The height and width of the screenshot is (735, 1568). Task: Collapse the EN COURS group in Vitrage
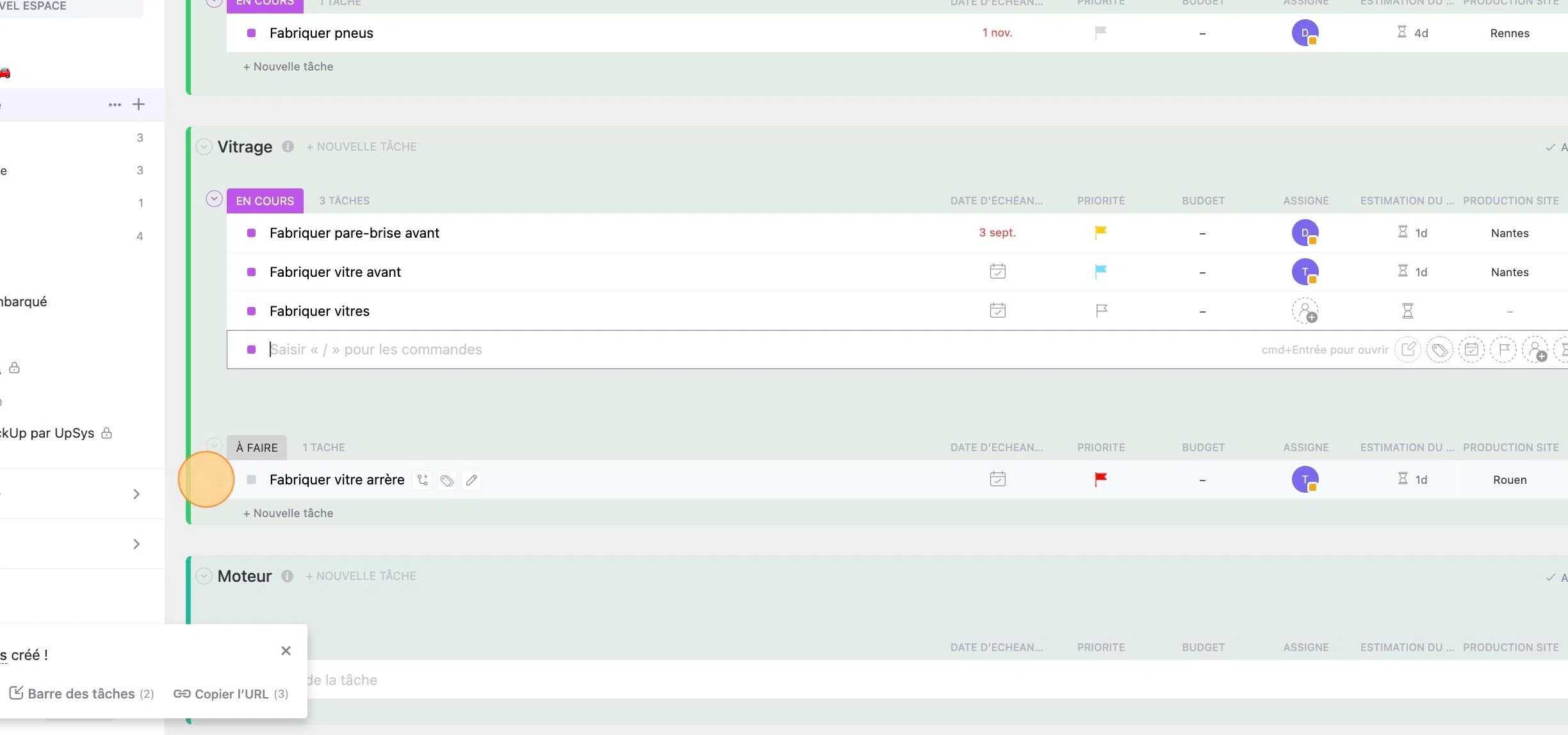[x=214, y=199]
